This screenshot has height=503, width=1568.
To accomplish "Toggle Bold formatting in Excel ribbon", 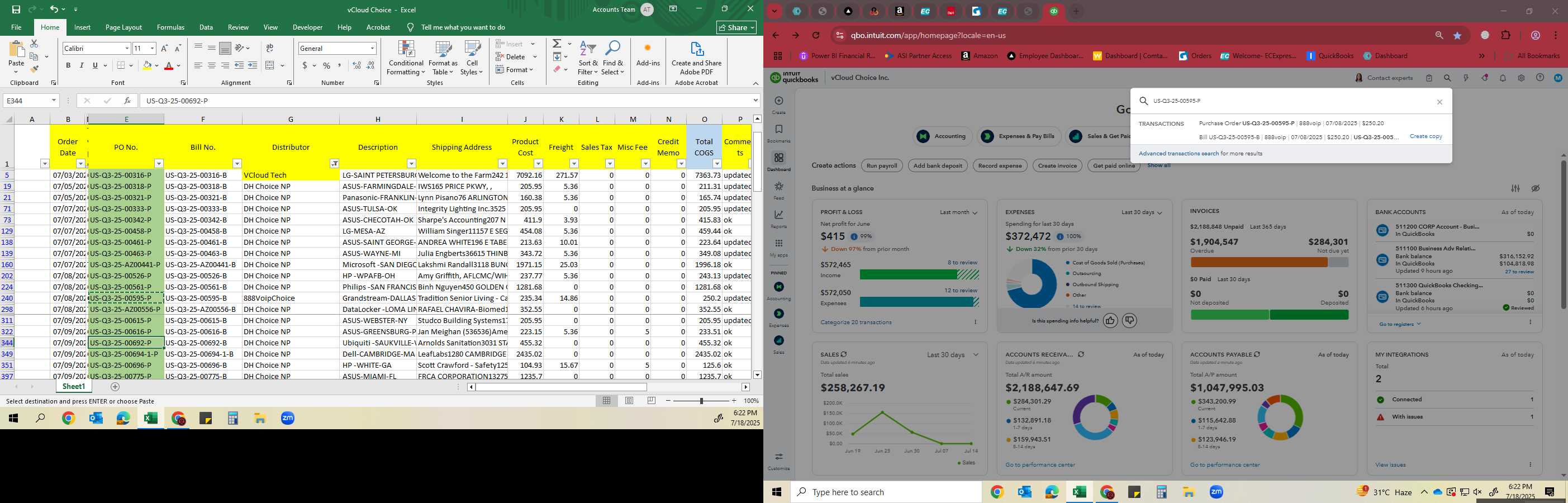I will click(68, 66).
